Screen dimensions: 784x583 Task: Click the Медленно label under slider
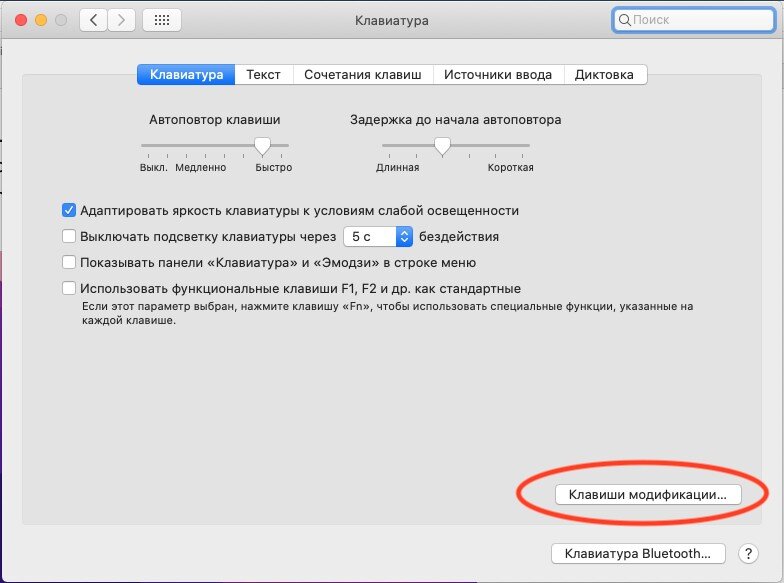(x=200, y=168)
